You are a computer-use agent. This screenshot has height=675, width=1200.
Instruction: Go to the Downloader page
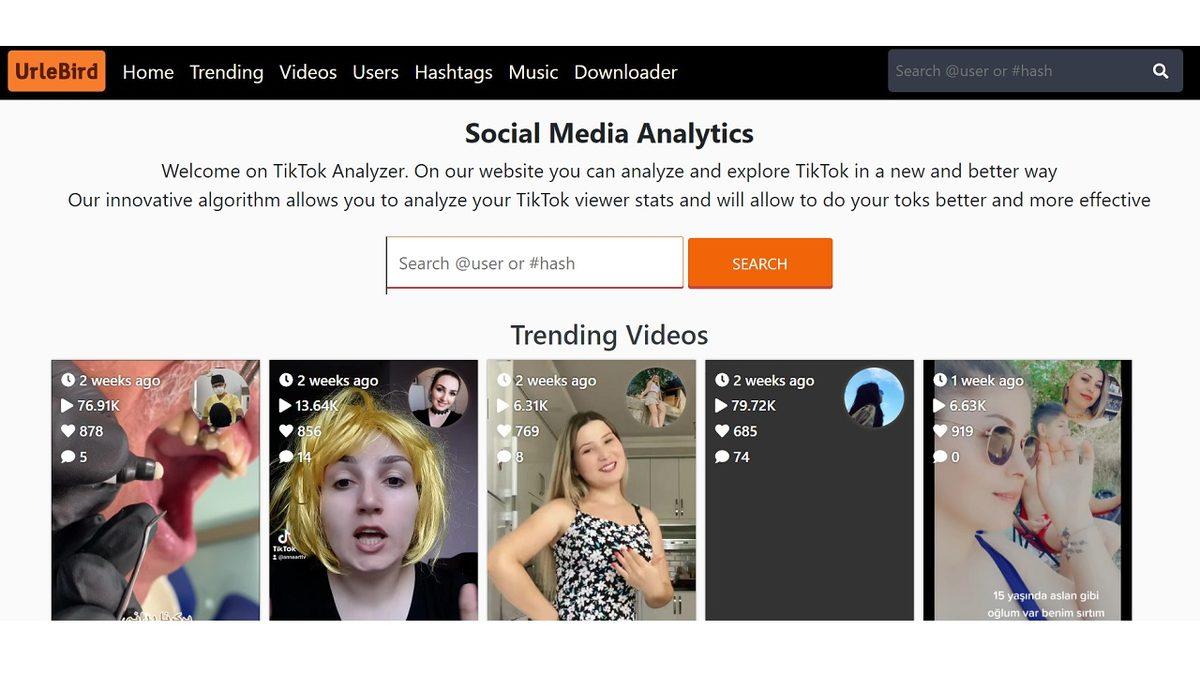[625, 72]
